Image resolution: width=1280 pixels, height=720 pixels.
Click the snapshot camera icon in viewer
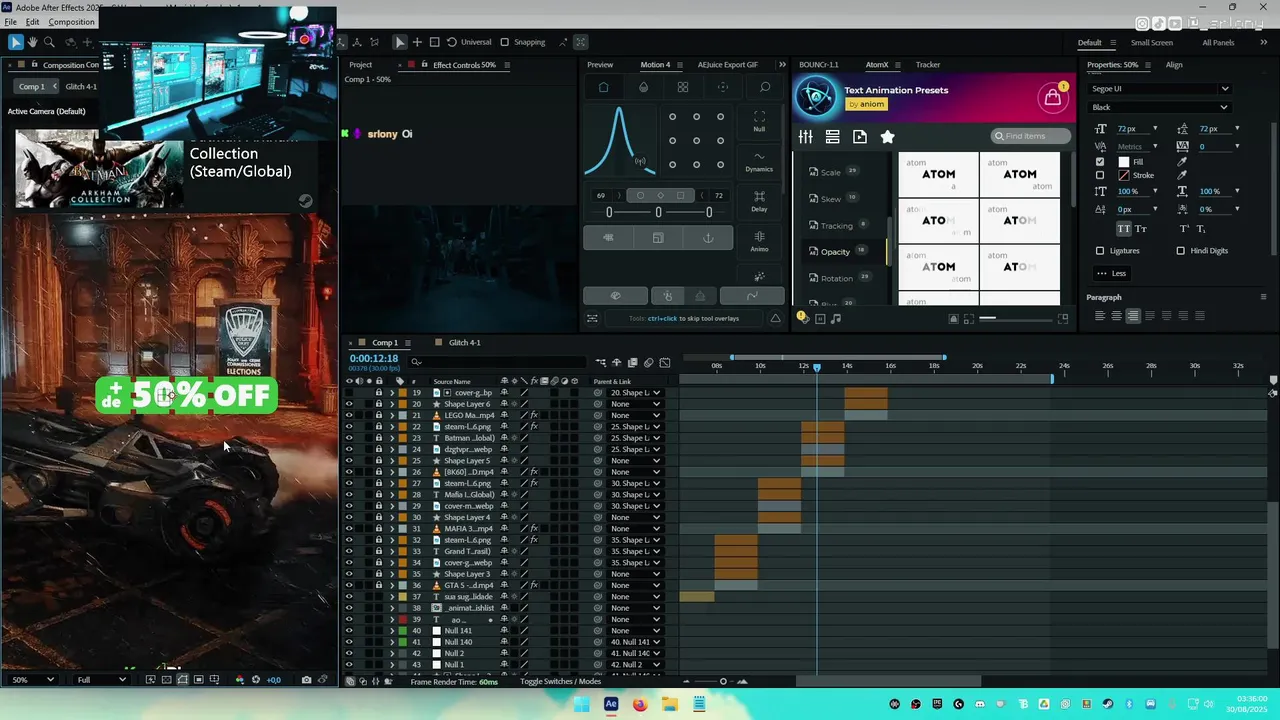[306, 680]
